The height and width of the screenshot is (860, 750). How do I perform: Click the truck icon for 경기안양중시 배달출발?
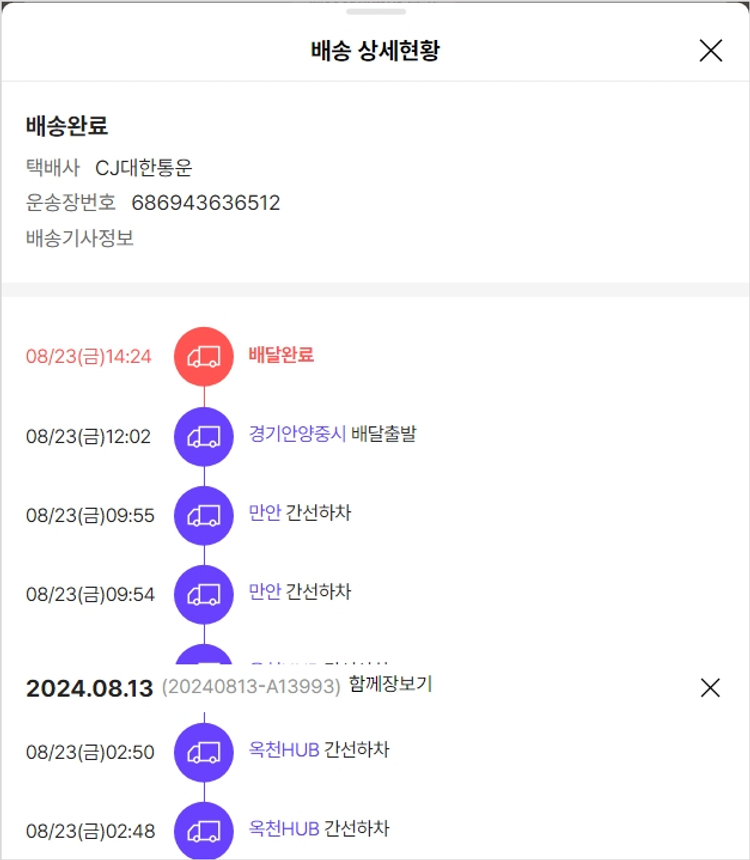pyautogui.click(x=204, y=436)
